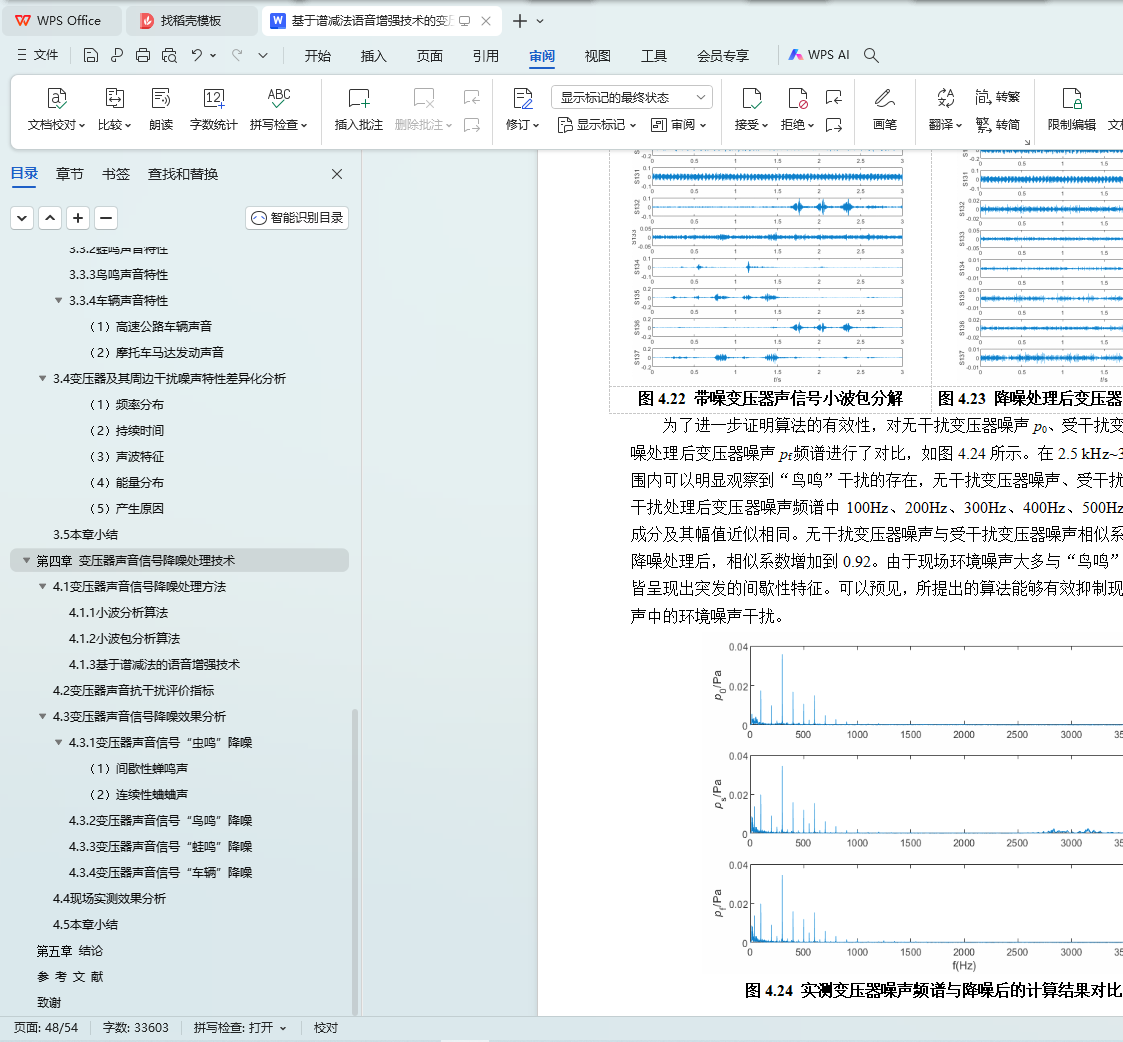This screenshot has width=1123, height=1042.
Task: Select the 画笔 pen tool
Action: click(885, 109)
